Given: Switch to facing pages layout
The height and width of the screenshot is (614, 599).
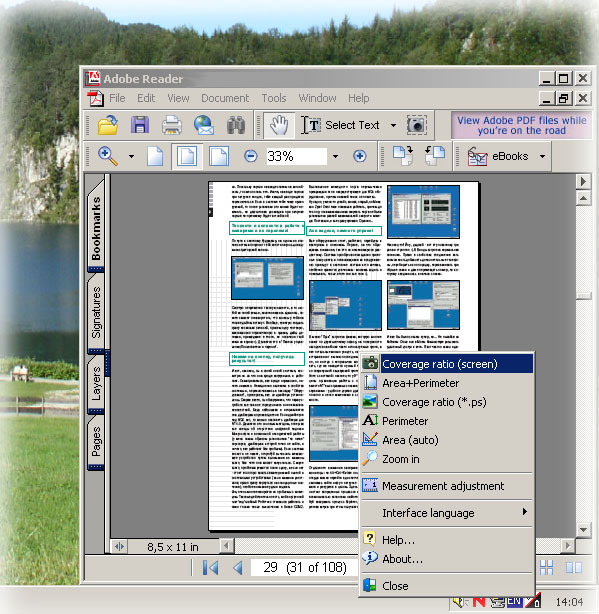Looking at the screenshot, I should click(574, 567).
